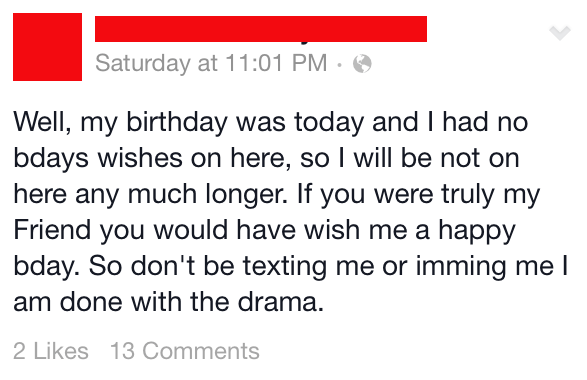The width and height of the screenshot is (587, 380).
Task: Click the word 'Friend' in the post
Action: 52,229
